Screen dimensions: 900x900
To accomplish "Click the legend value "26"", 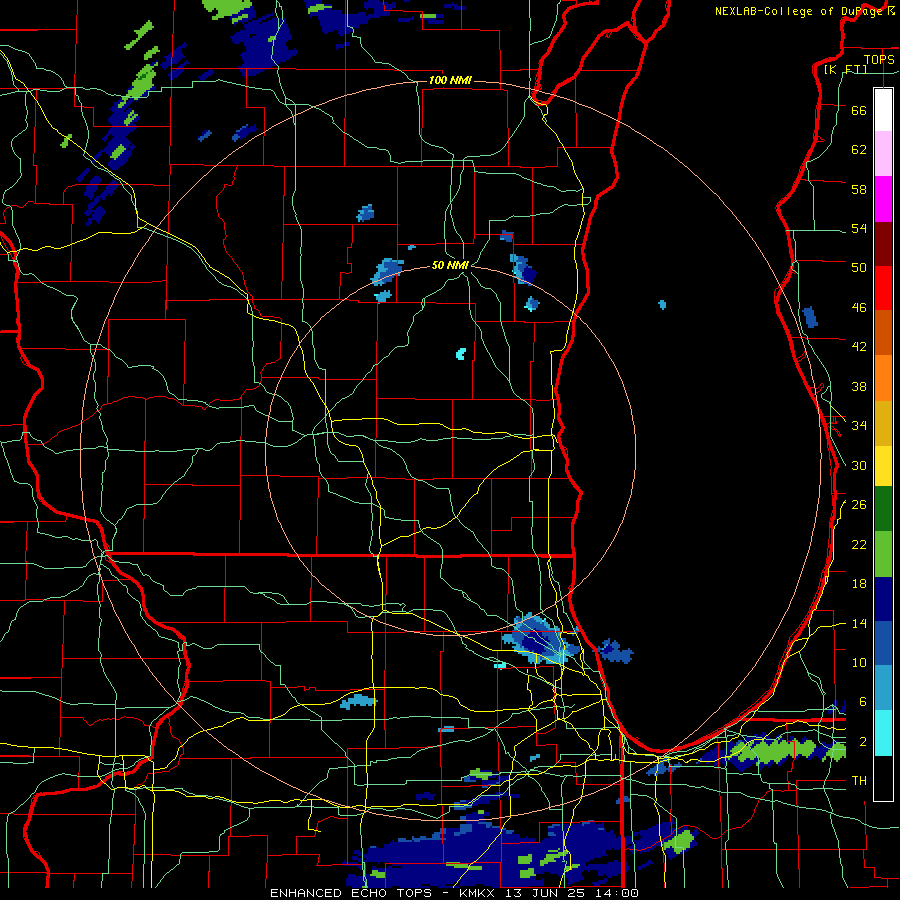I will pos(859,505).
